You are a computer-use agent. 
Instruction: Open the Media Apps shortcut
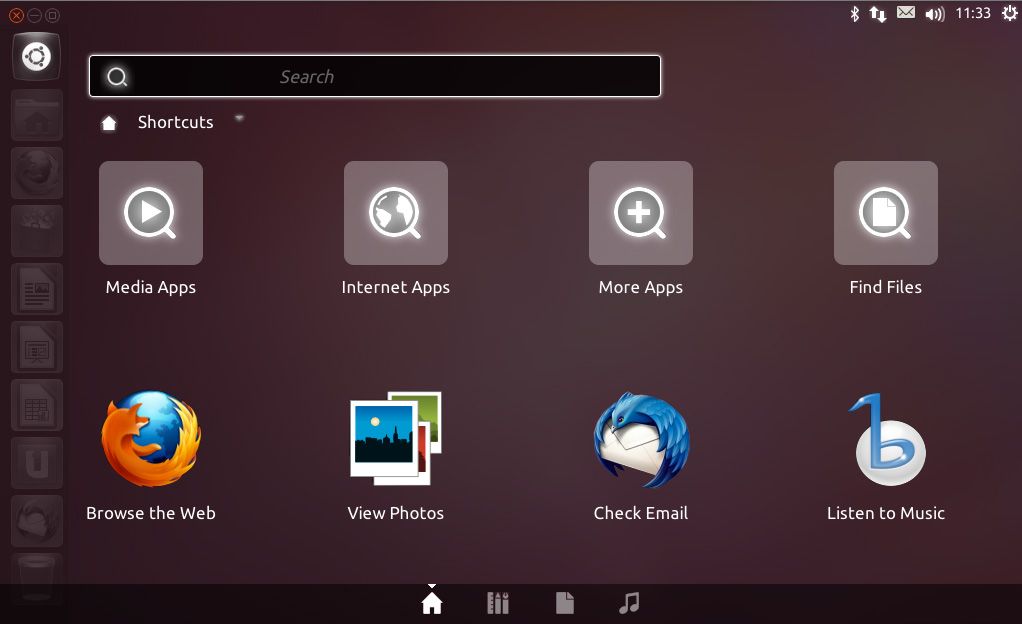click(x=151, y=213)
